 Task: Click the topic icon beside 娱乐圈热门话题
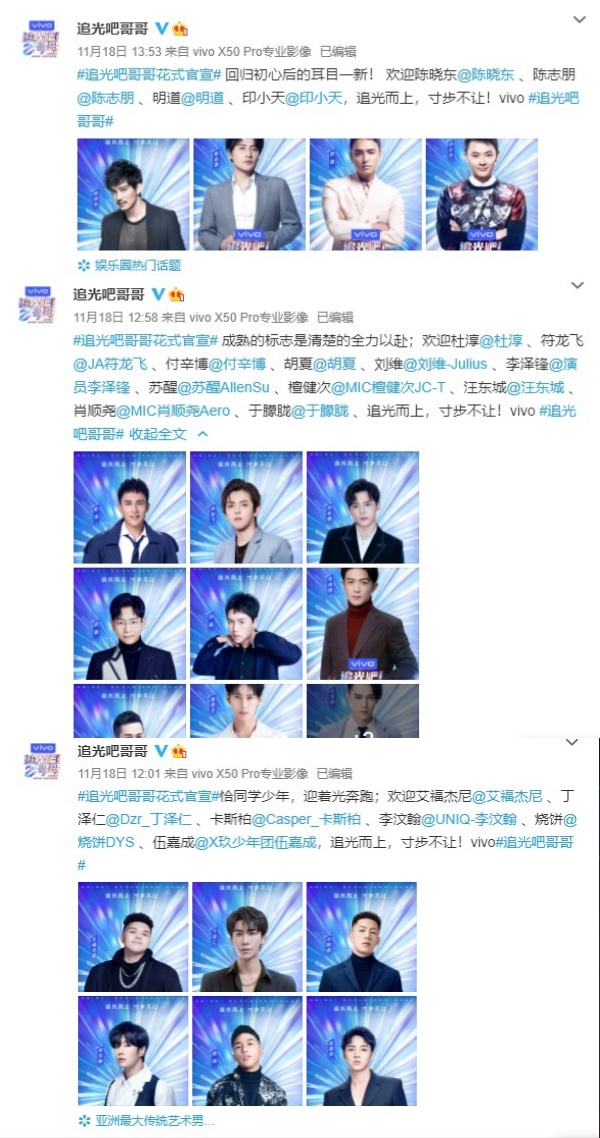tap(83, 266)
